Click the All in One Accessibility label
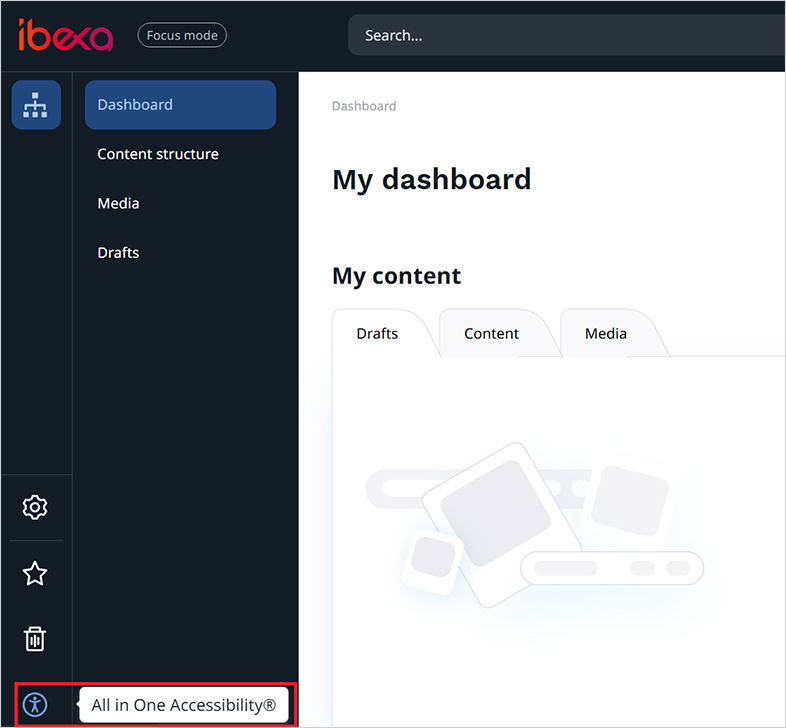Screen dimensions: 786x728 [x=184, y=705]
